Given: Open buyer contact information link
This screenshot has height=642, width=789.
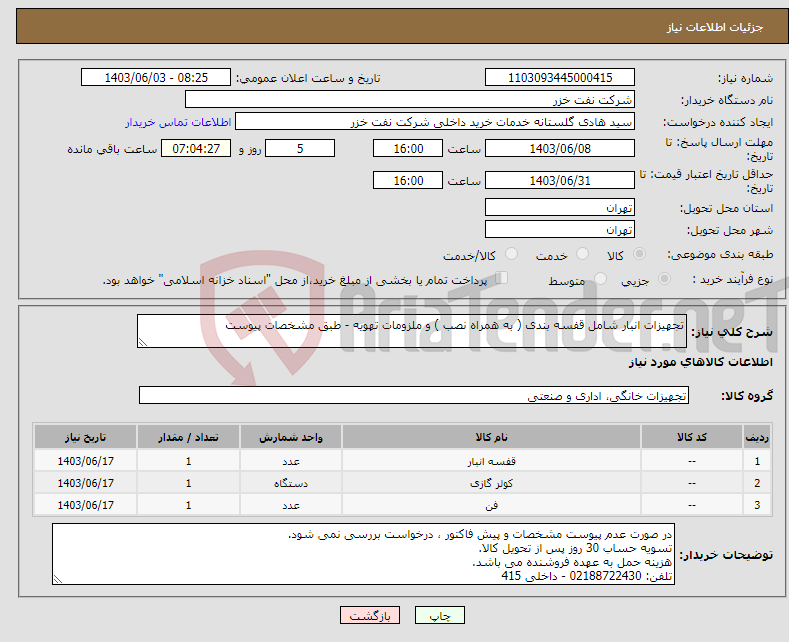Looking at the screenshot, I should pos(178,122).
